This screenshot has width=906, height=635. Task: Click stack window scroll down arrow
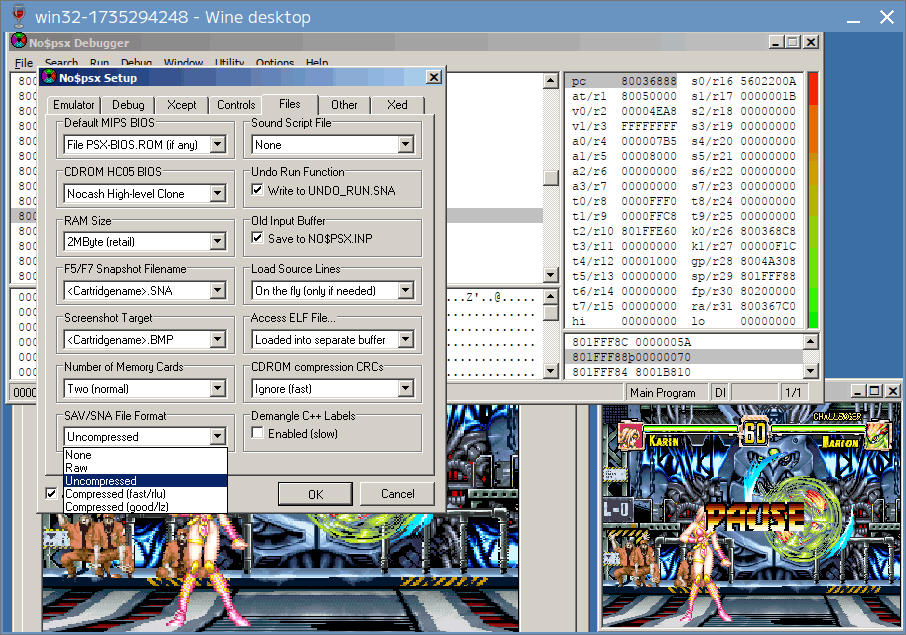click(x=811, y=370)
